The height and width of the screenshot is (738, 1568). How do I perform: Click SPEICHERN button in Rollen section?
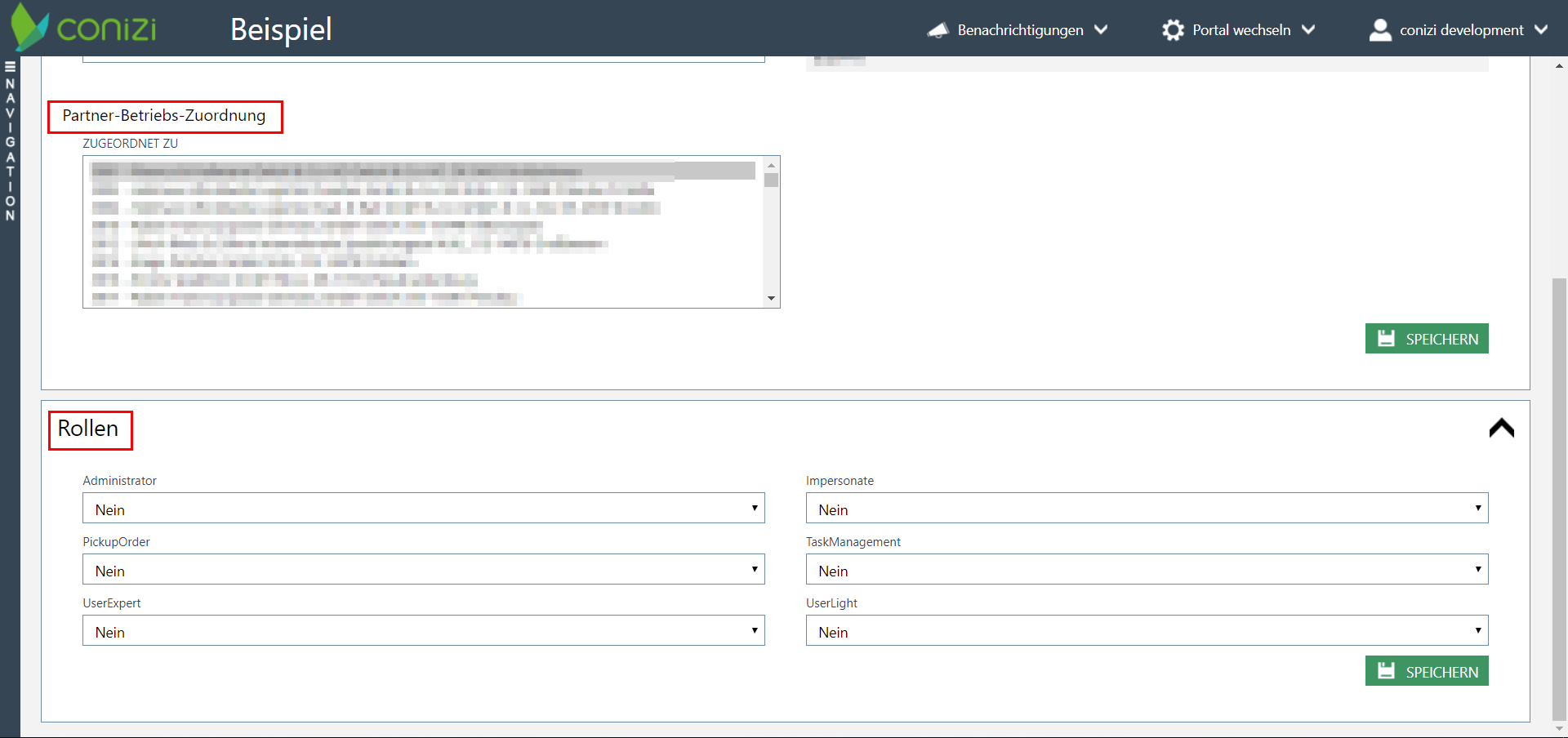coord(1427,671)
